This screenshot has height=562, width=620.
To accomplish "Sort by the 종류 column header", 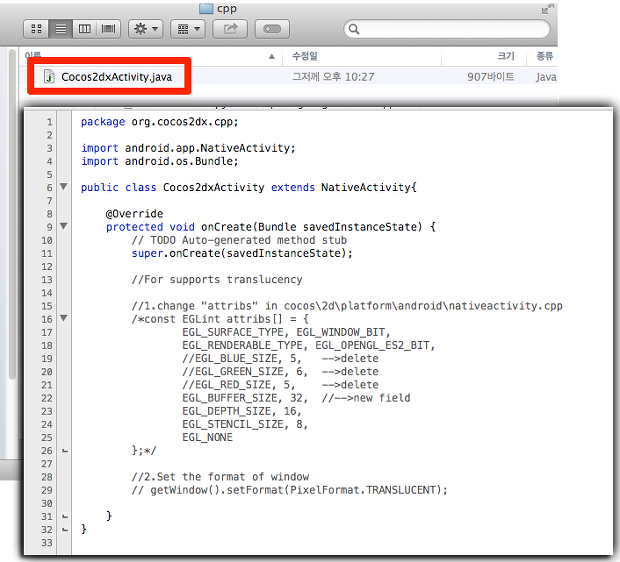I will coord(544,56).
